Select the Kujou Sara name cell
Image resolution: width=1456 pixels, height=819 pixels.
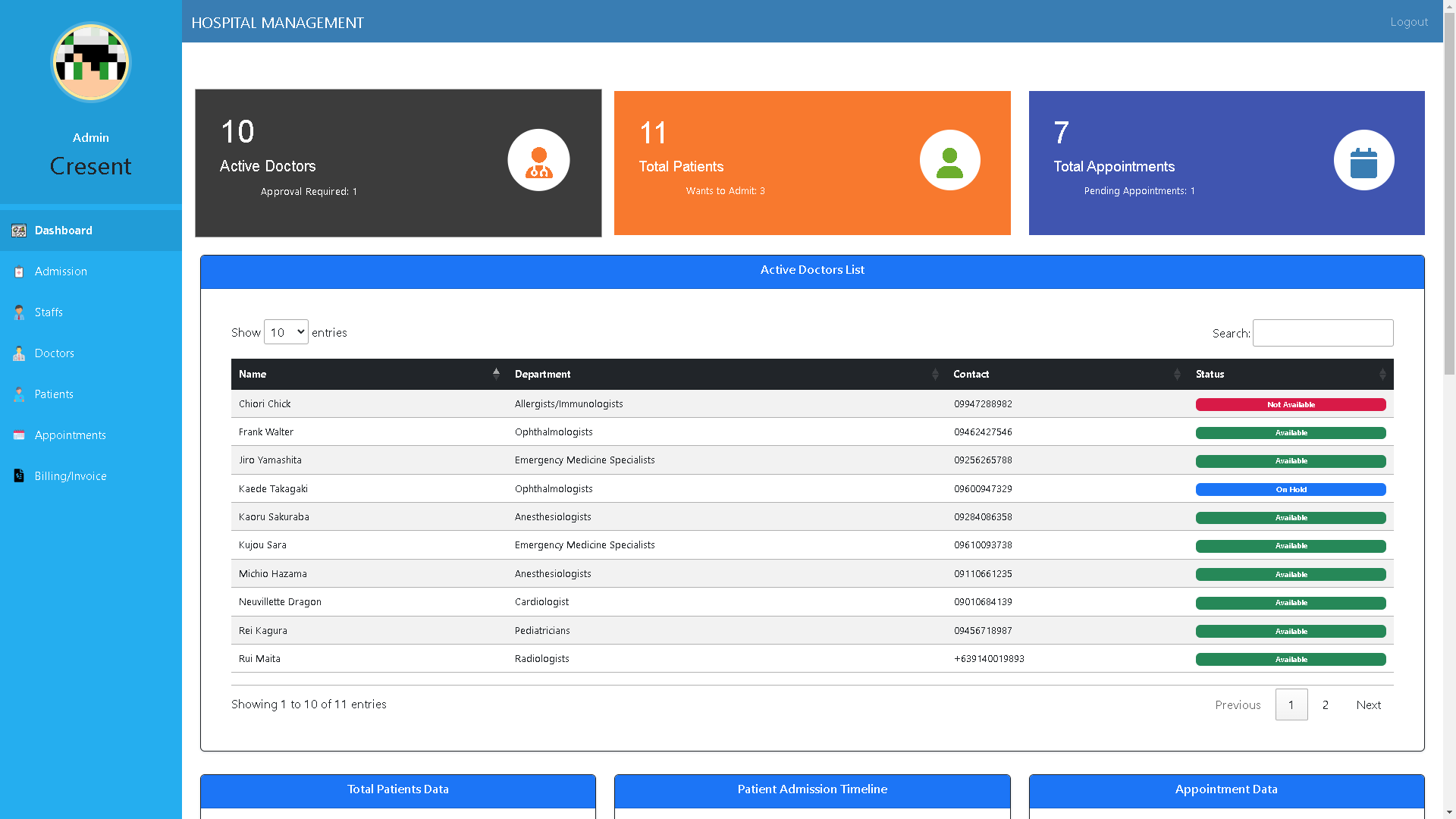coord(369,545)
